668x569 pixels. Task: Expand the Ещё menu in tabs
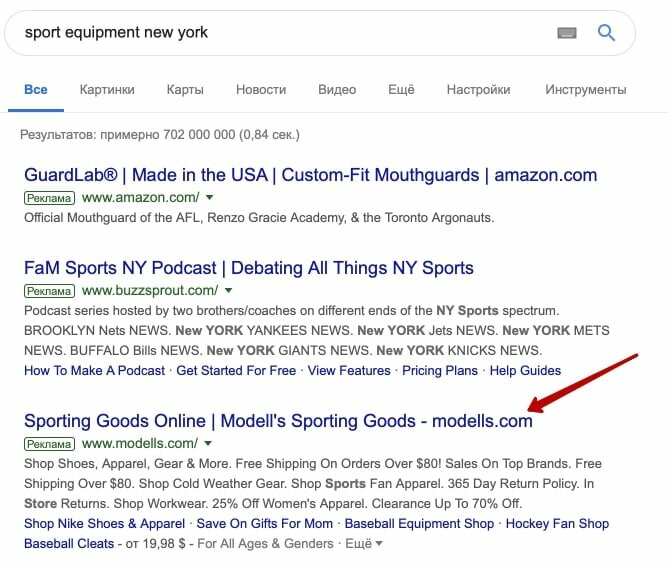click(x=400, y=90)
